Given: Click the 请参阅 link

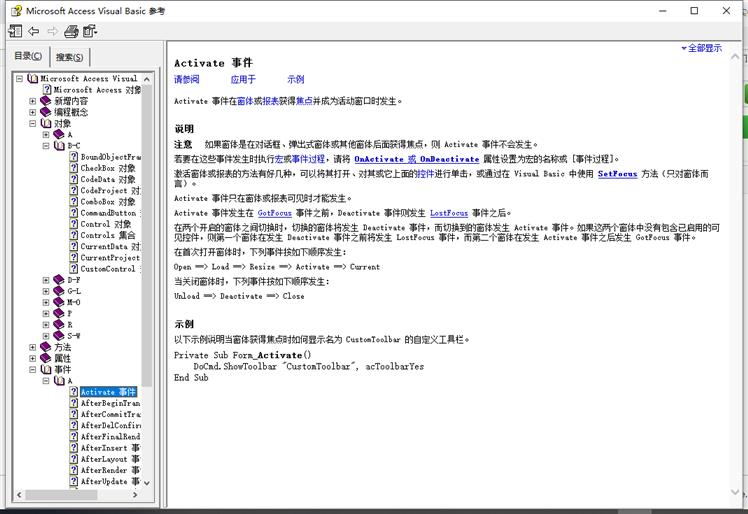Looking at the screenshot, I should (x=187, y=79).
